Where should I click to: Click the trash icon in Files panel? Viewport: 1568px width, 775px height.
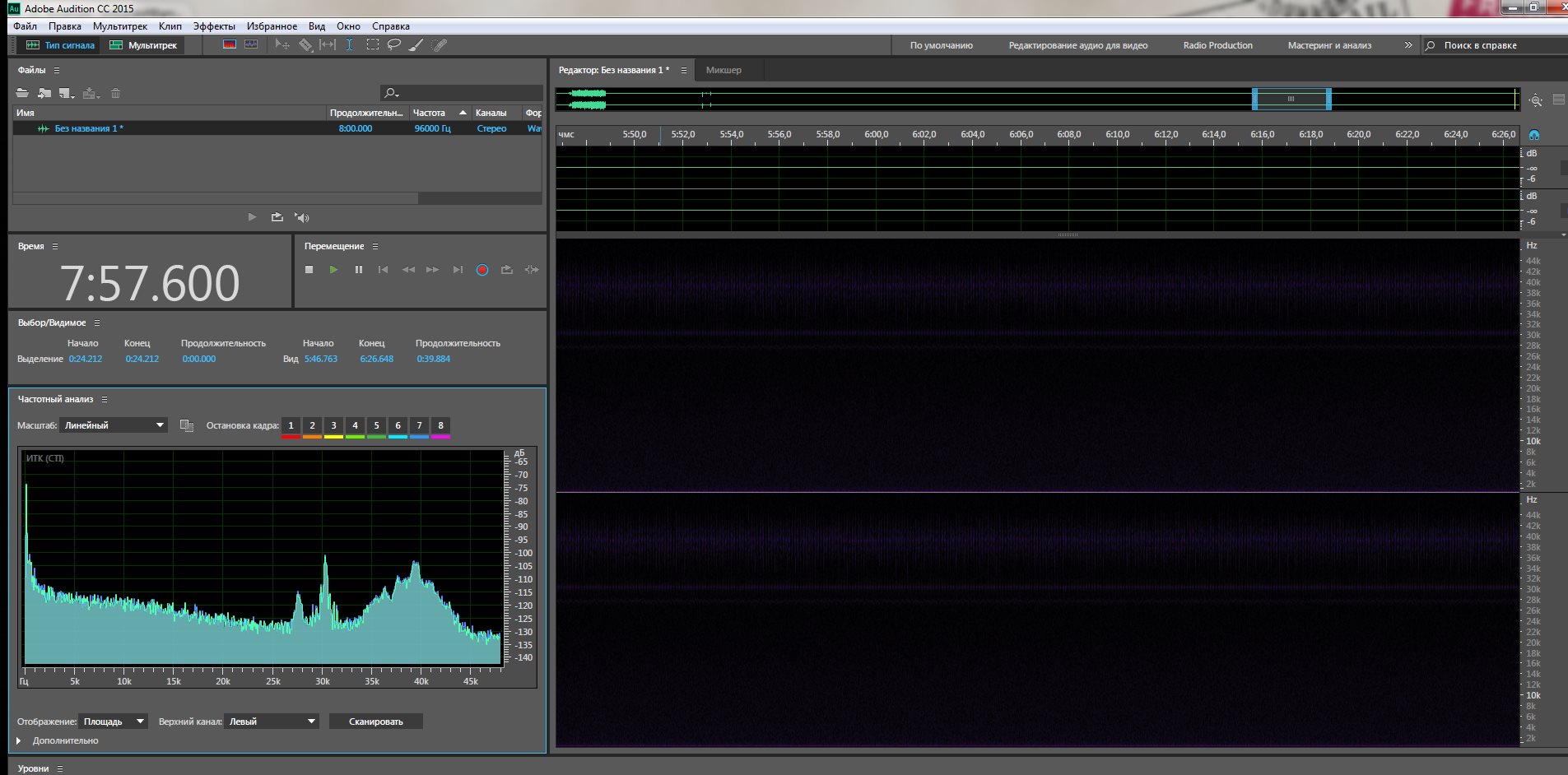(116, 93)
